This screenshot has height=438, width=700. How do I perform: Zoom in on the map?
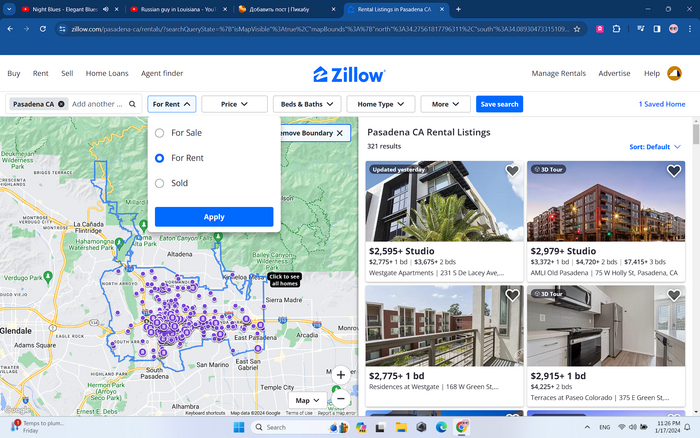click(x=341, y=375)
